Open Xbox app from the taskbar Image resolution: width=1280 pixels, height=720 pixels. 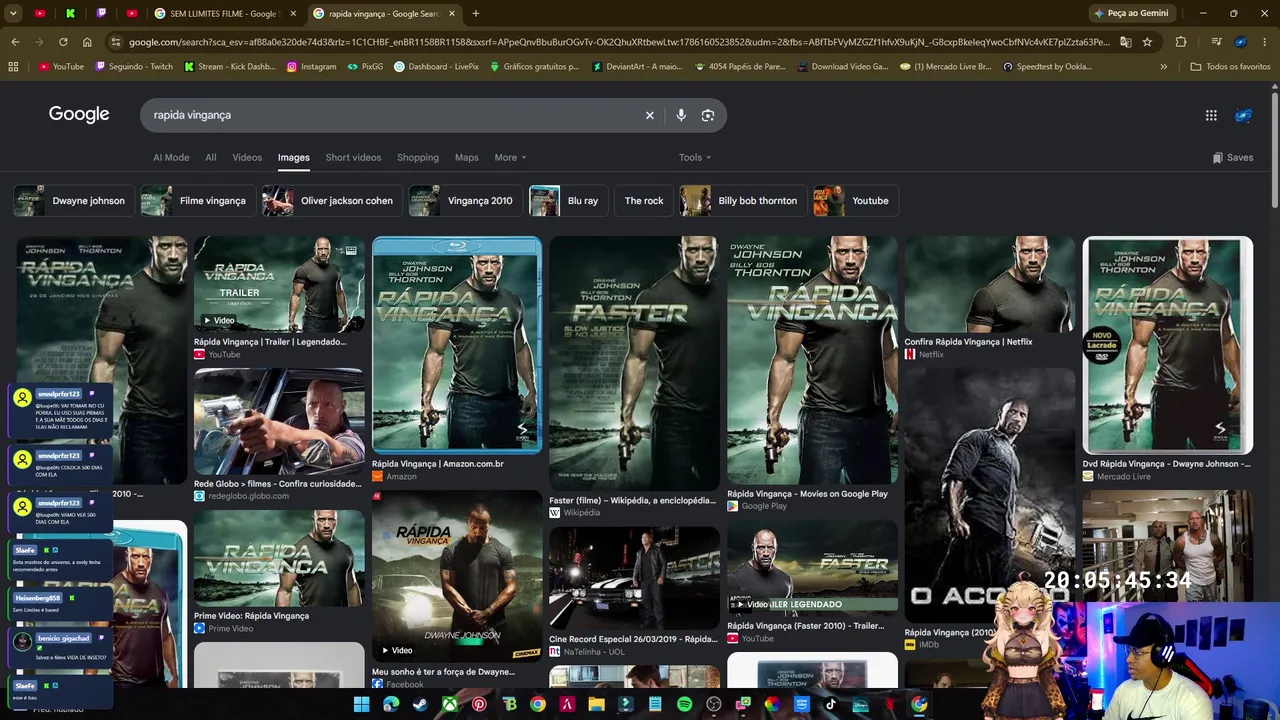coord(450,704)
